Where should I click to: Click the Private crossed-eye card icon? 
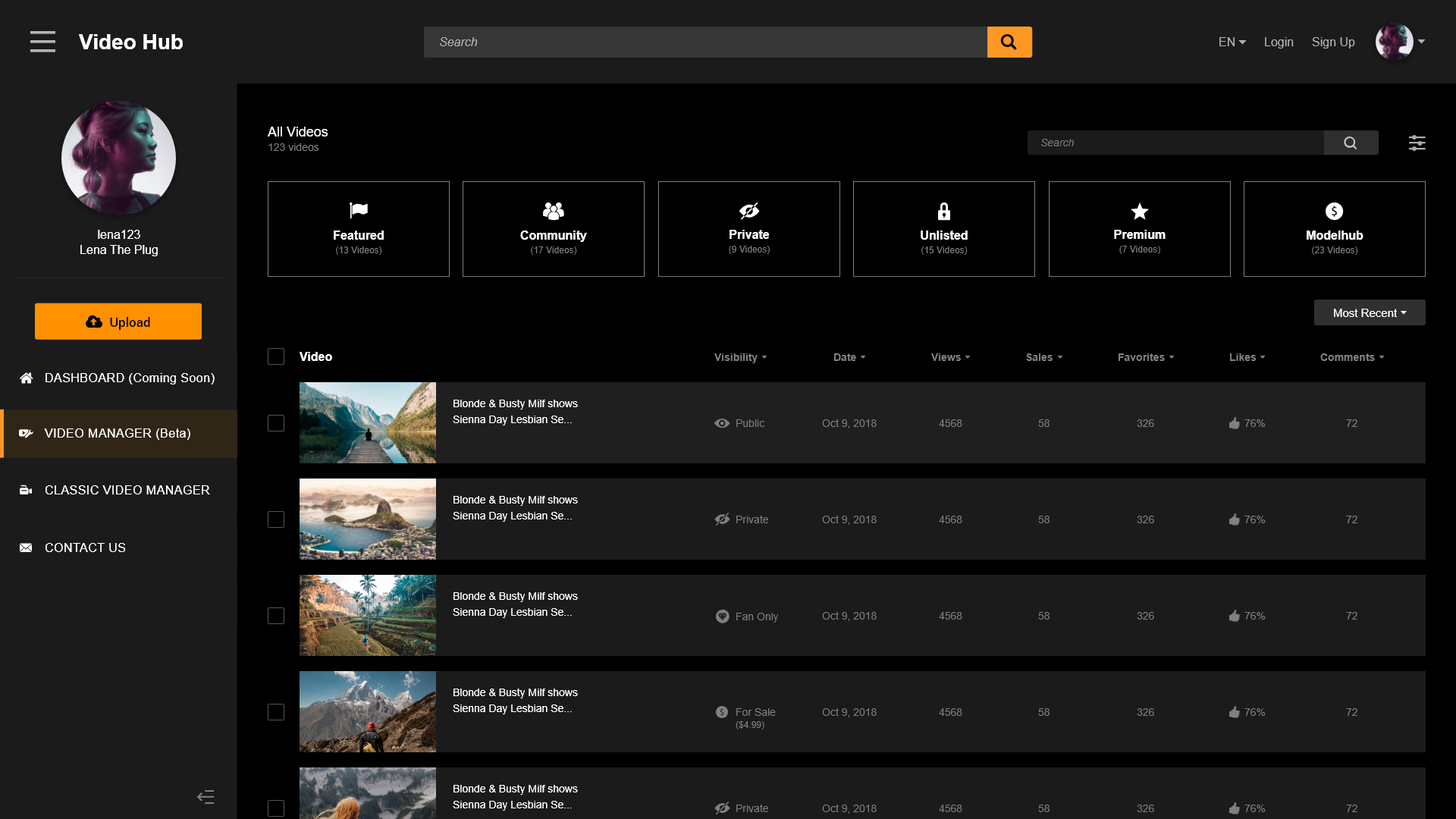pyautogui.click(x=749, y=210)
